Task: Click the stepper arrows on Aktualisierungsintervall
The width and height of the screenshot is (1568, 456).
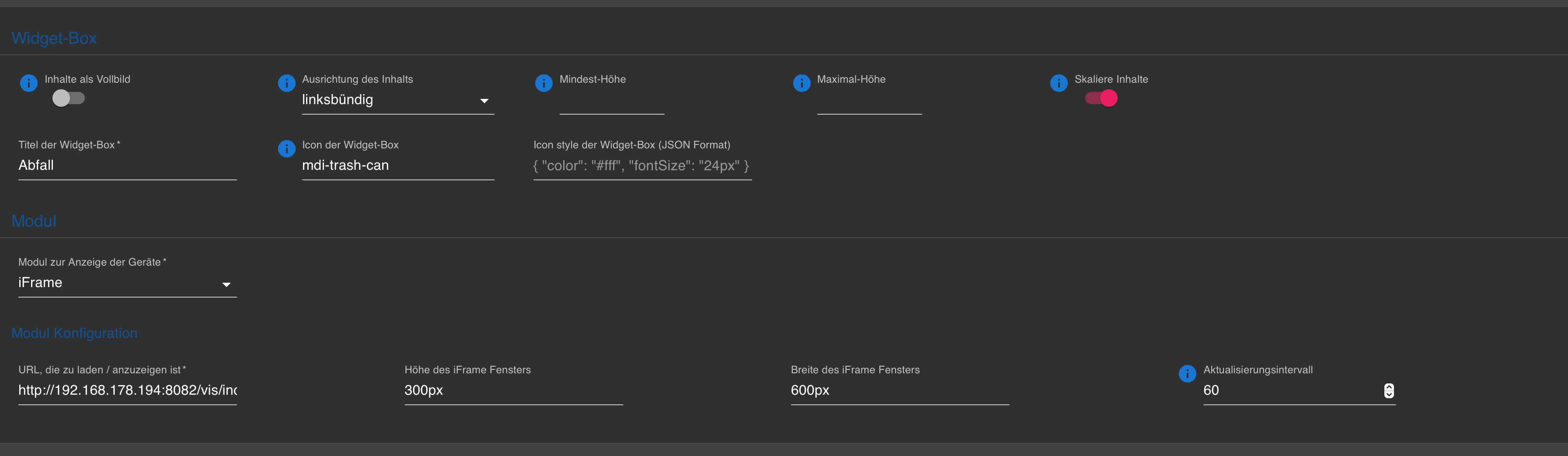Action: (x=1388, y=391)
